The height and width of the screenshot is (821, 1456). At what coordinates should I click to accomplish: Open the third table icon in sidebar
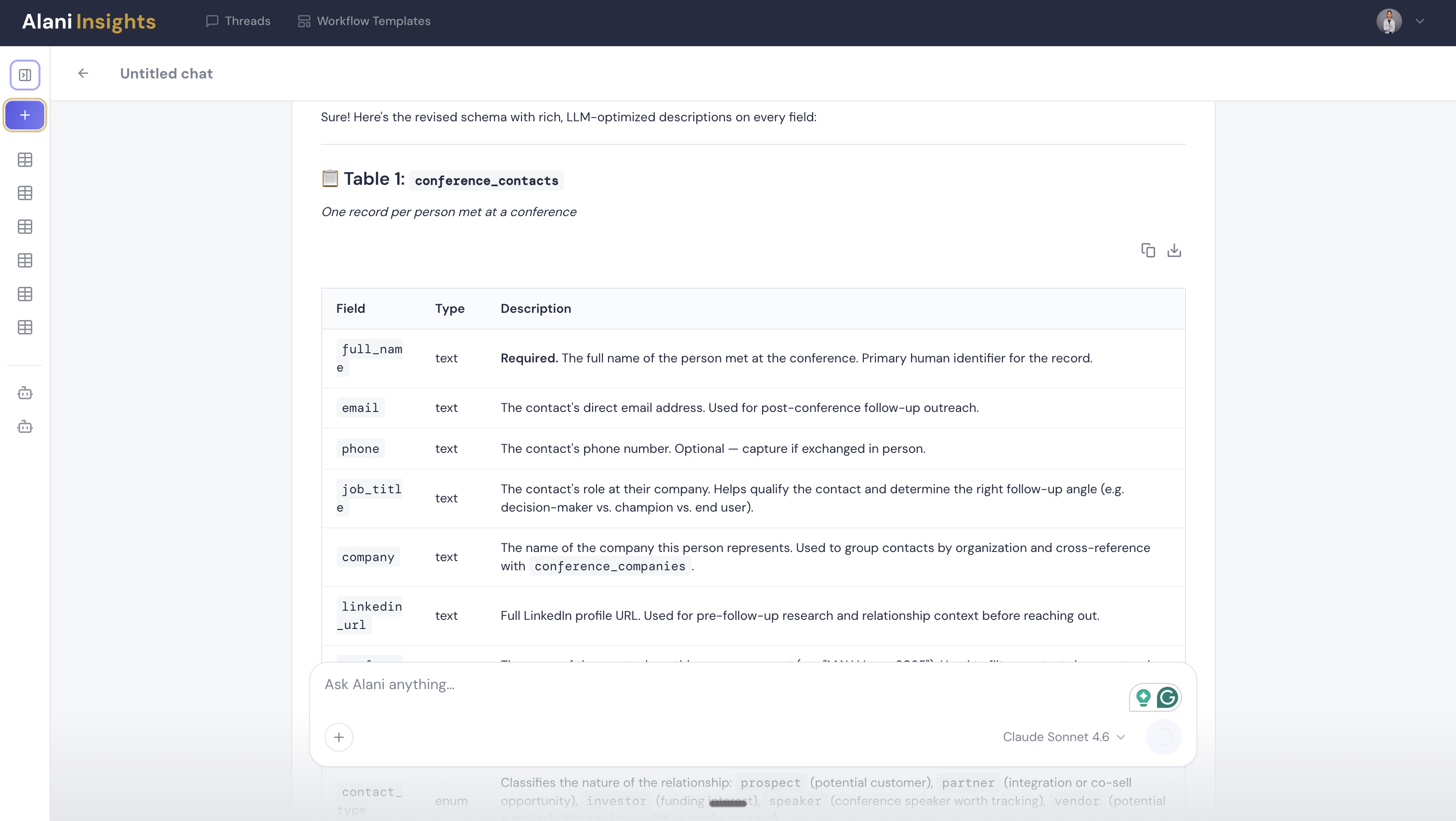[x=25, y=227]
